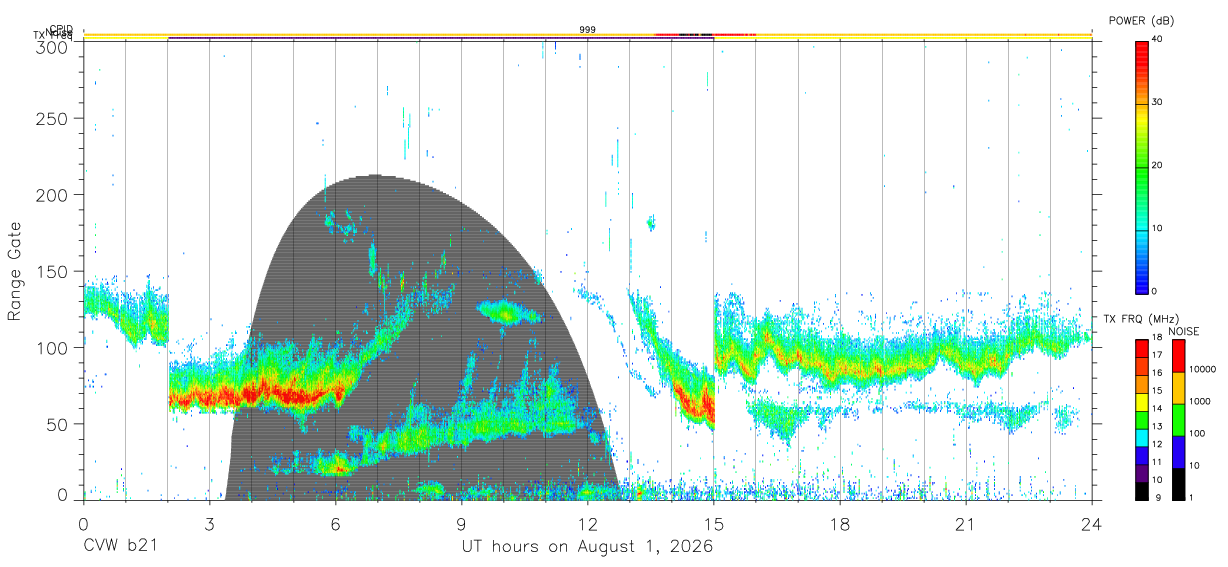Click the green middle of POWER color bar
This screenshot has height=567, width=1228.
(x=1141, y=170)
